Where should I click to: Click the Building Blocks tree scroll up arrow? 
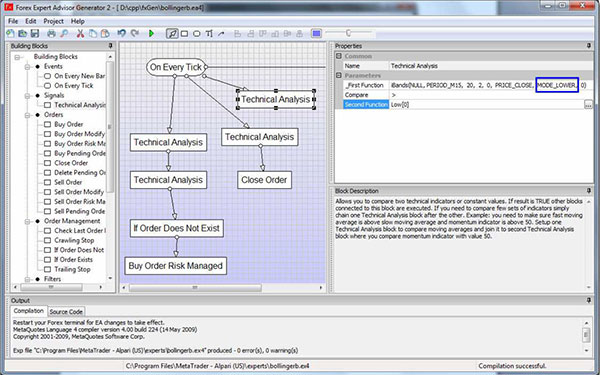110,57
